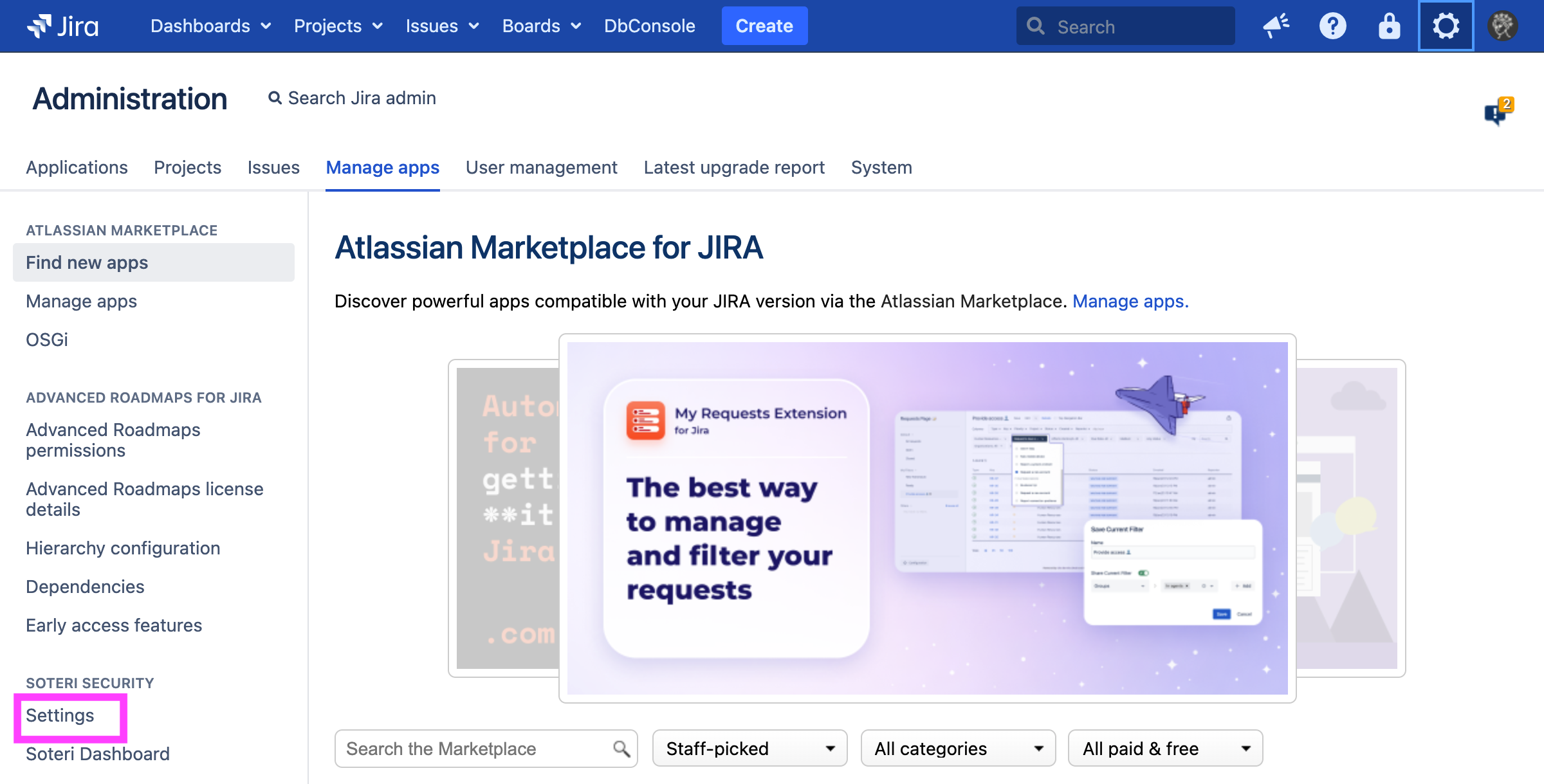This screenshot has width=1544, height=784.
Task: Open the All paid & free dropdown
Action: [1164, 749]
